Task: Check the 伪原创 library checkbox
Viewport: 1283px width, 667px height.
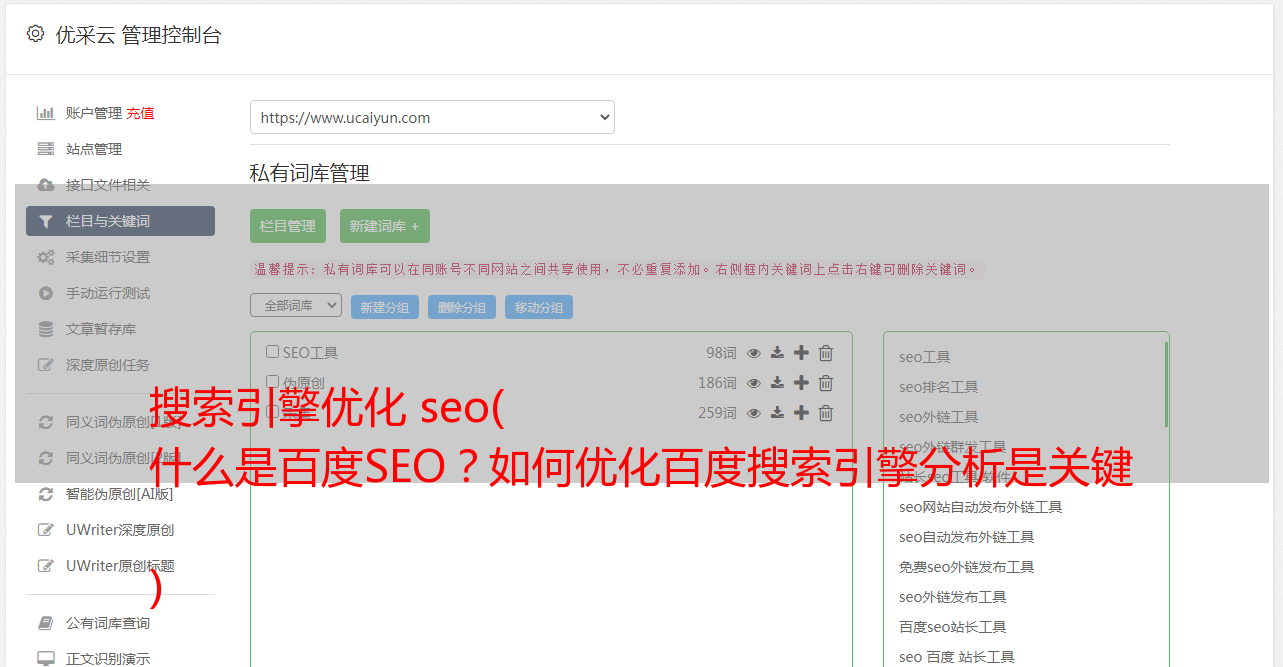Action: (x=272, y=382)
